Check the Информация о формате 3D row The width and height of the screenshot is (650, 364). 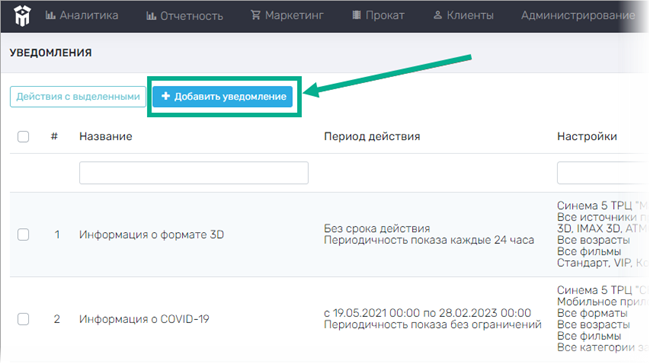point(23,235)
